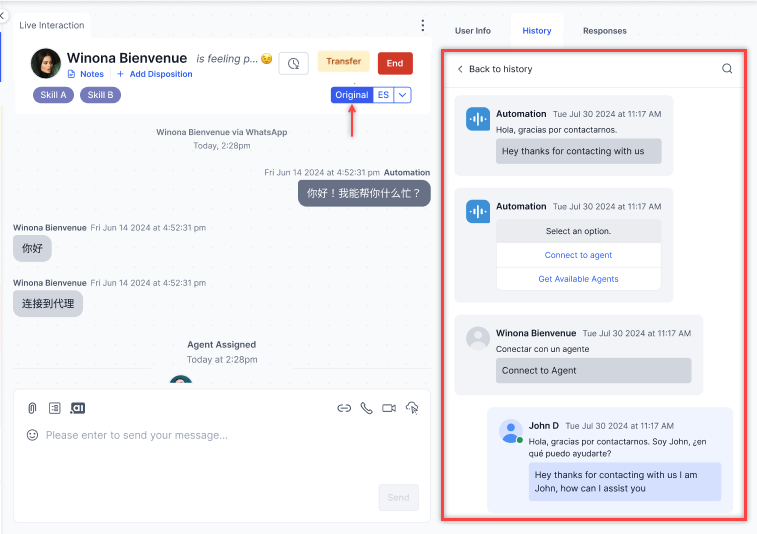Click the co-browse cloud cursor icon
Screen dimensions: 757x534
point(412,408)
